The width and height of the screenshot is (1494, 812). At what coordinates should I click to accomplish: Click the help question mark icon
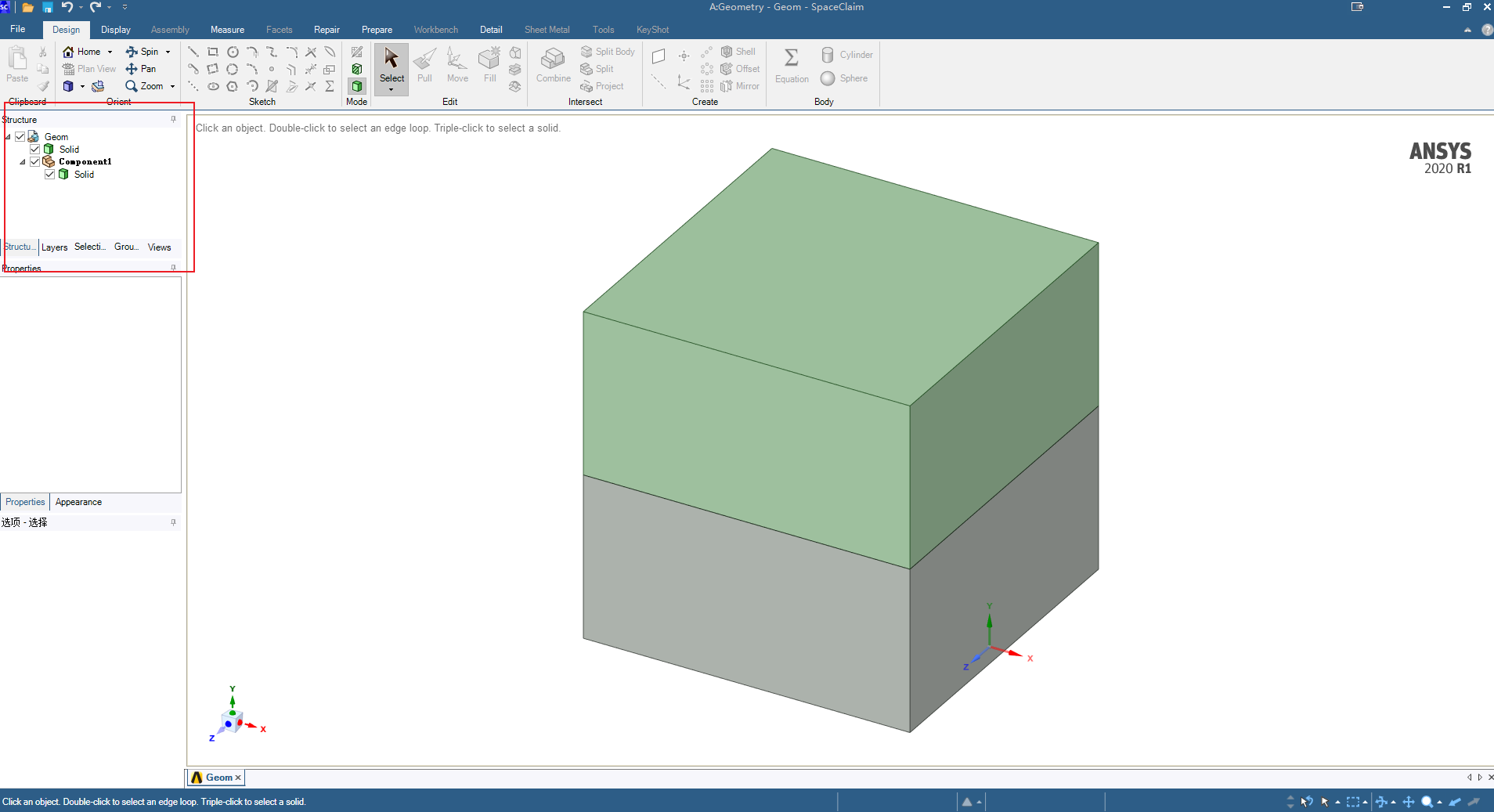1486,30
